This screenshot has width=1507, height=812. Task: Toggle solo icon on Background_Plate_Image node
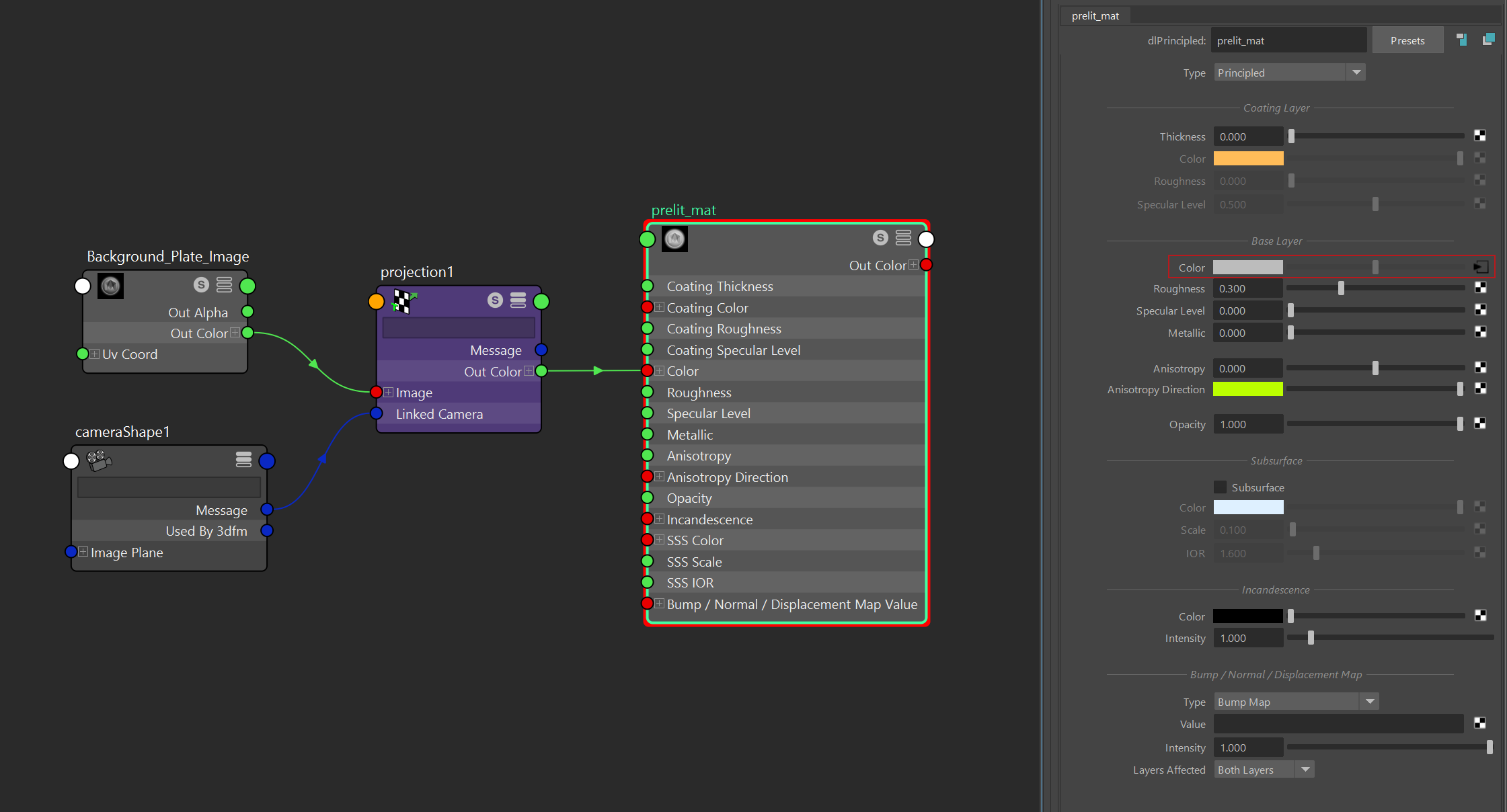(x=201, y=285)
